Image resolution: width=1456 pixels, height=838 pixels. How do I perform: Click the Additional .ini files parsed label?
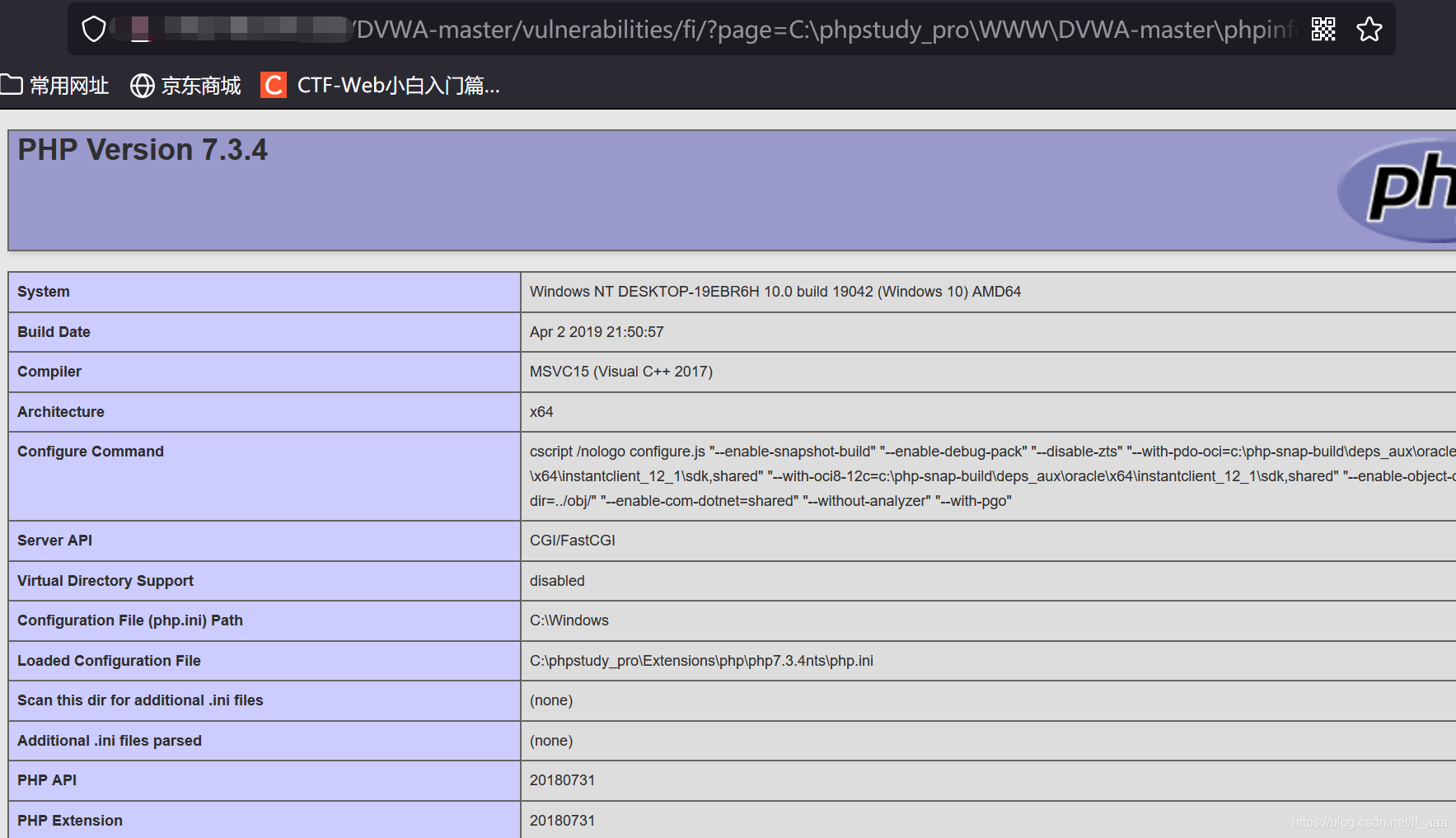point(110,741)
